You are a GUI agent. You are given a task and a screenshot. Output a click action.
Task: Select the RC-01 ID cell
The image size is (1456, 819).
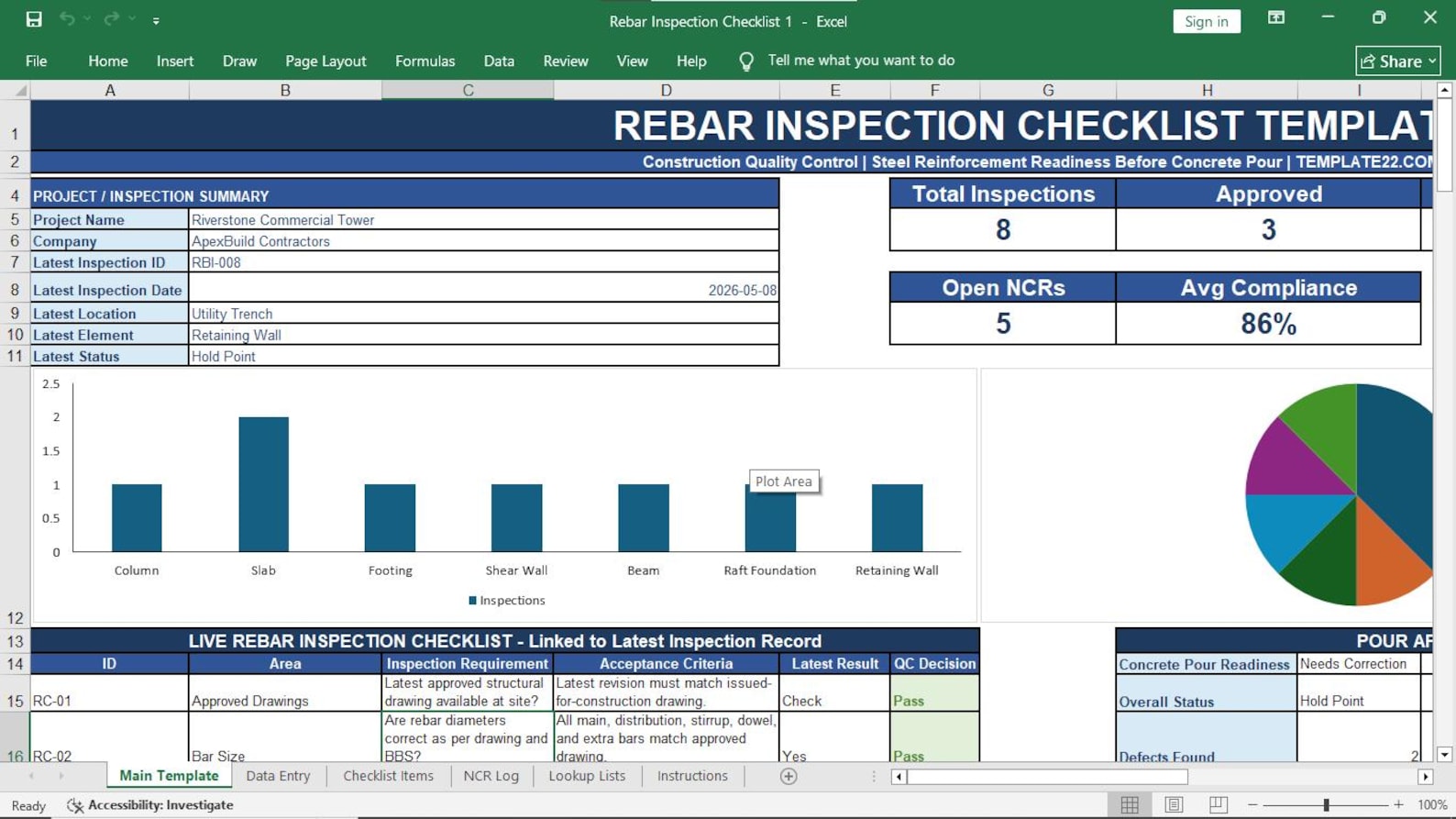click(109, 693)
